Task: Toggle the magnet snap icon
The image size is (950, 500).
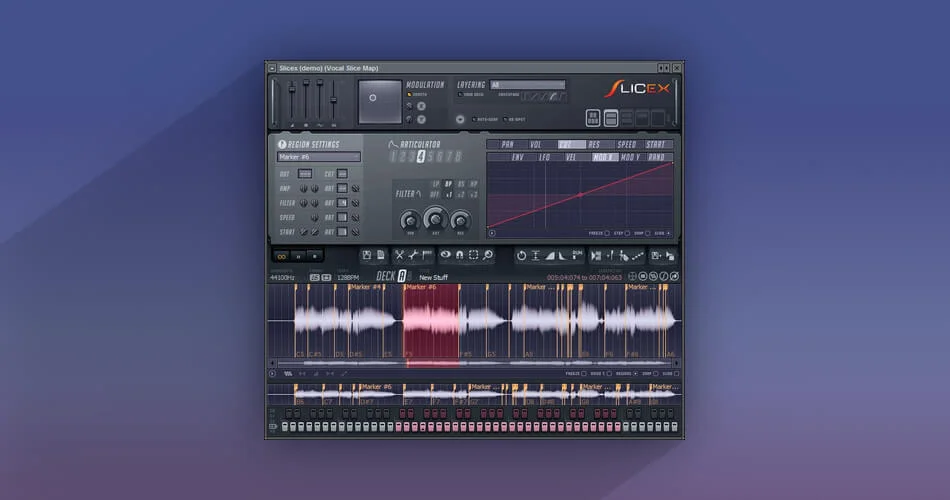Action: point(459,255)
